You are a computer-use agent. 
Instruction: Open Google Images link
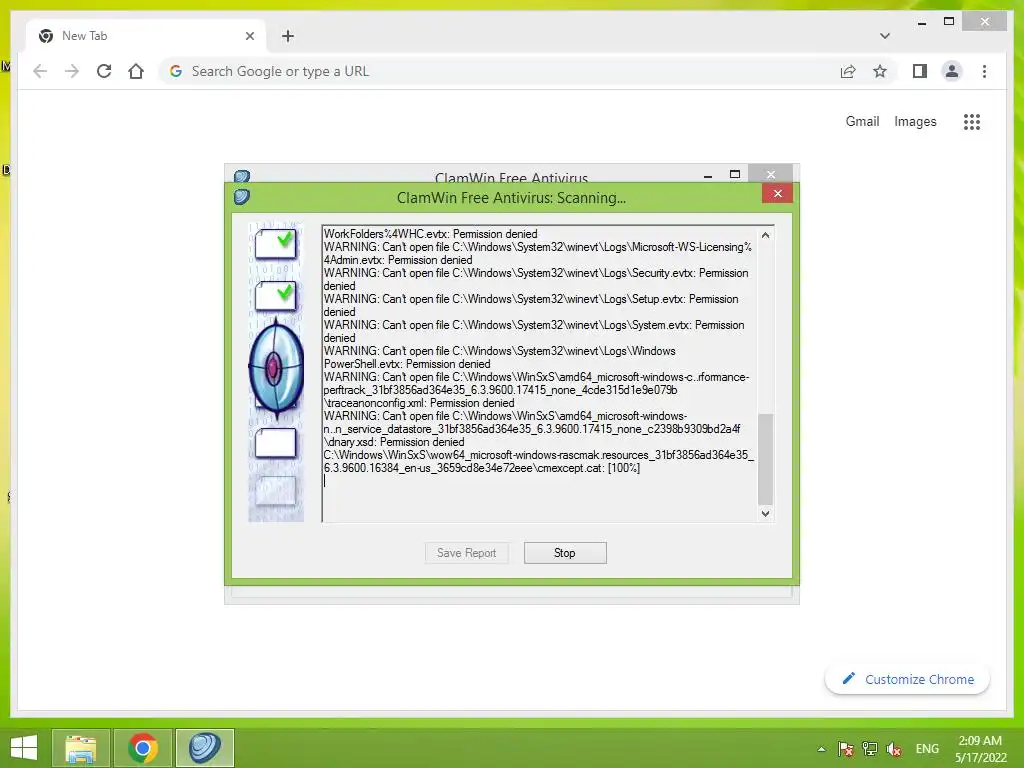(915, 121)
